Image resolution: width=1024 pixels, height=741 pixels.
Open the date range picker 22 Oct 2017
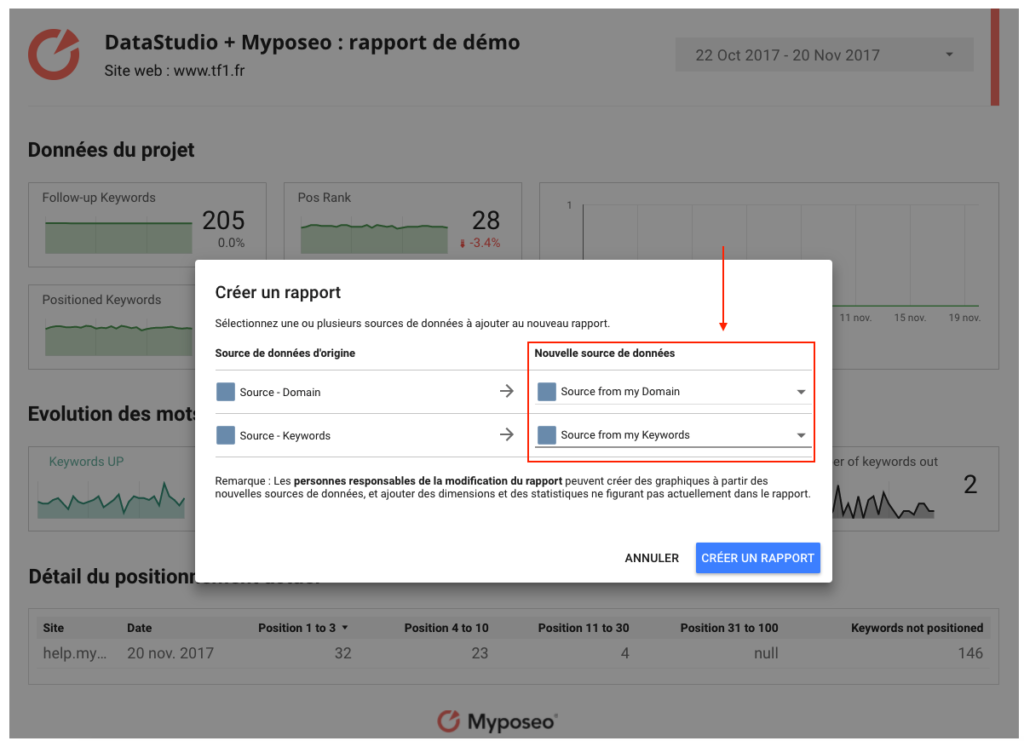[x=824, y=55]
